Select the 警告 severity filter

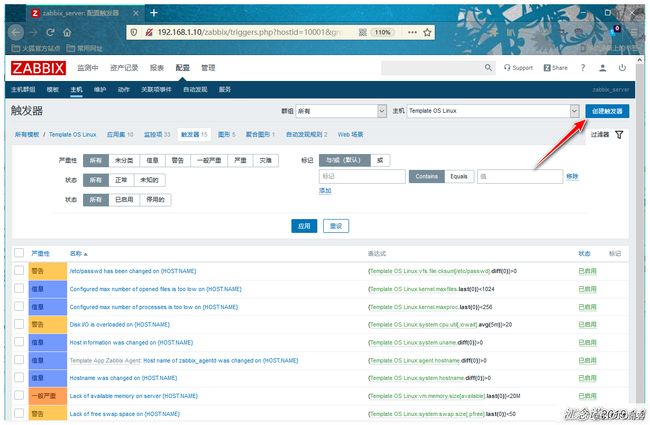point(177,160)
